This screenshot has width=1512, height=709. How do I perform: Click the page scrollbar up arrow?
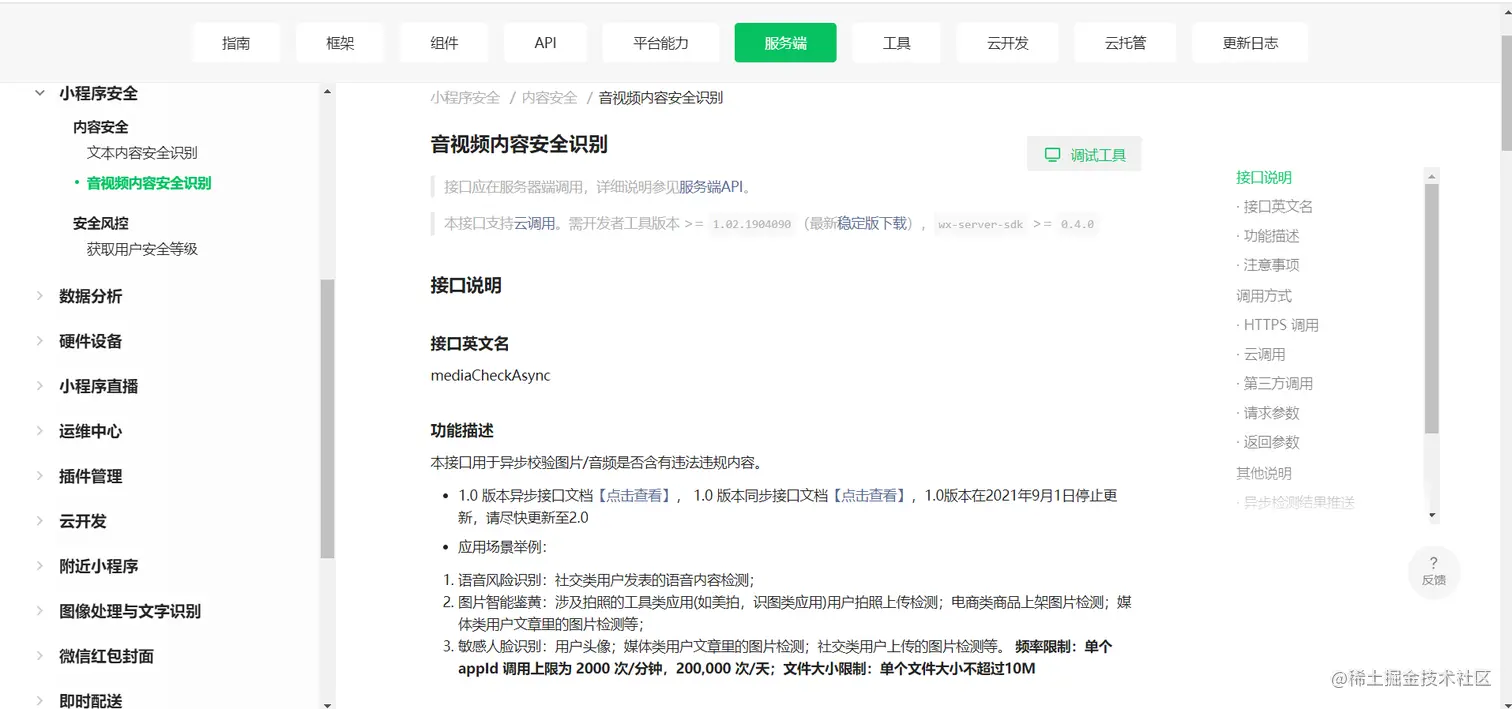click(x=1506, y=10)
